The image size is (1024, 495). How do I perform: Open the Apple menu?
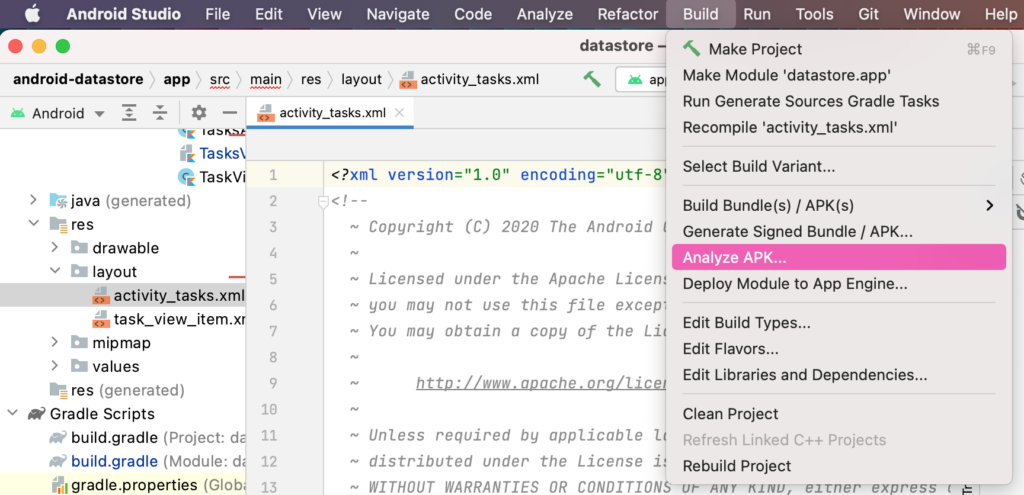33,14
